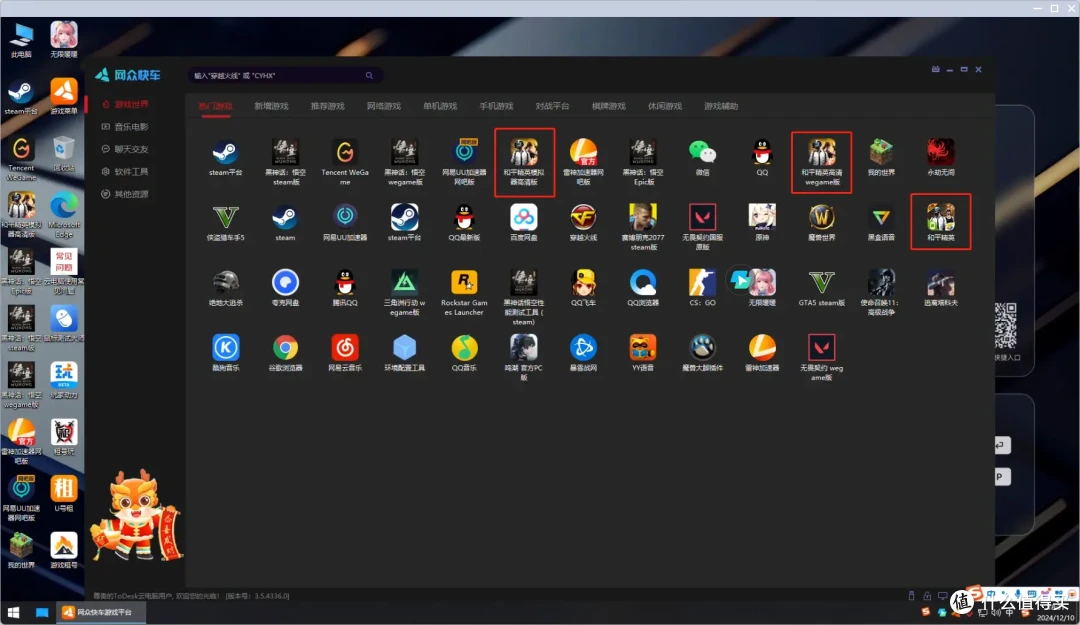Switch to the 新增游戏 tab

(271, 106)
